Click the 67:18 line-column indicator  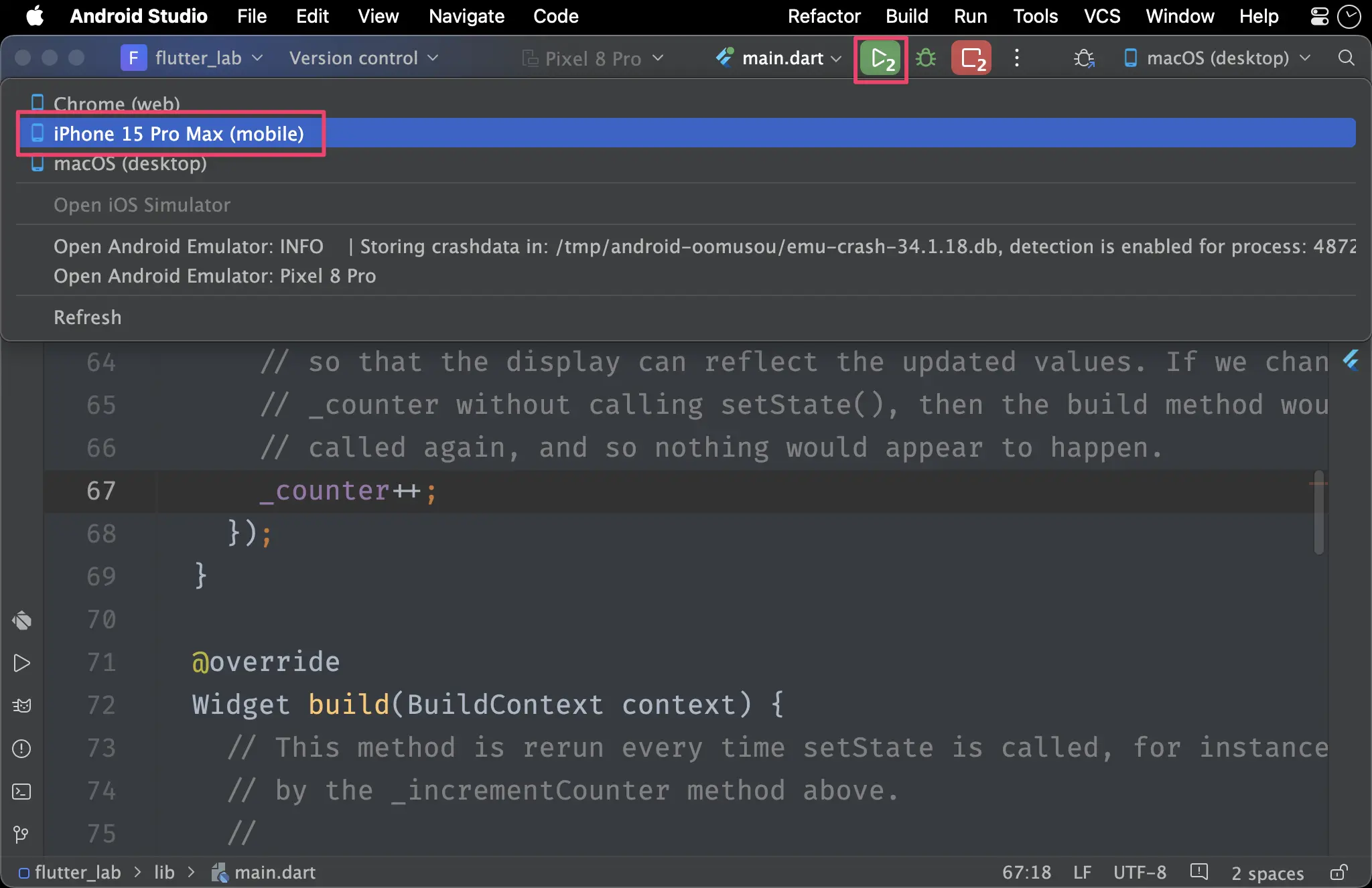point(1026,872)
